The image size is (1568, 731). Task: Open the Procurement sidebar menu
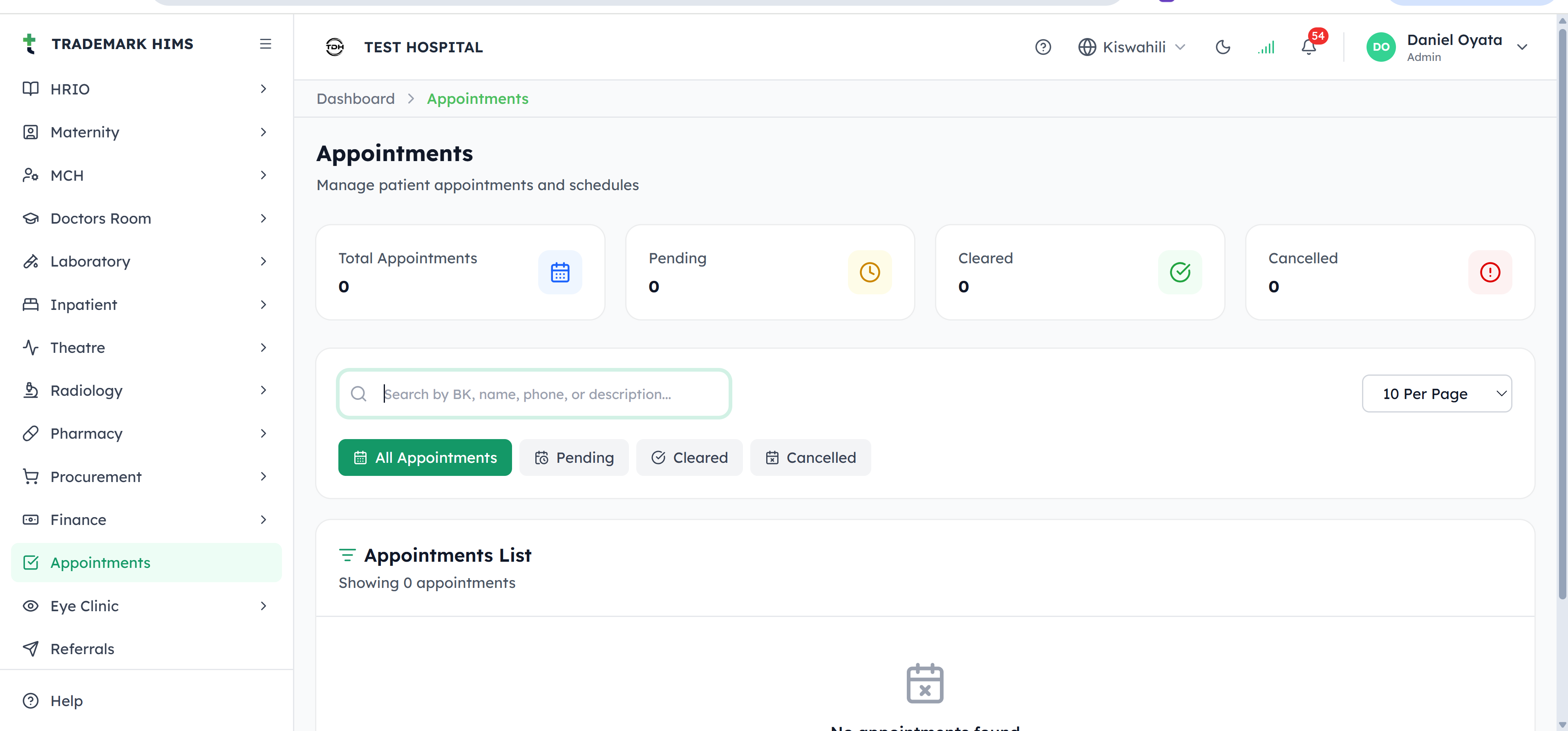click(x=146, y=476)
